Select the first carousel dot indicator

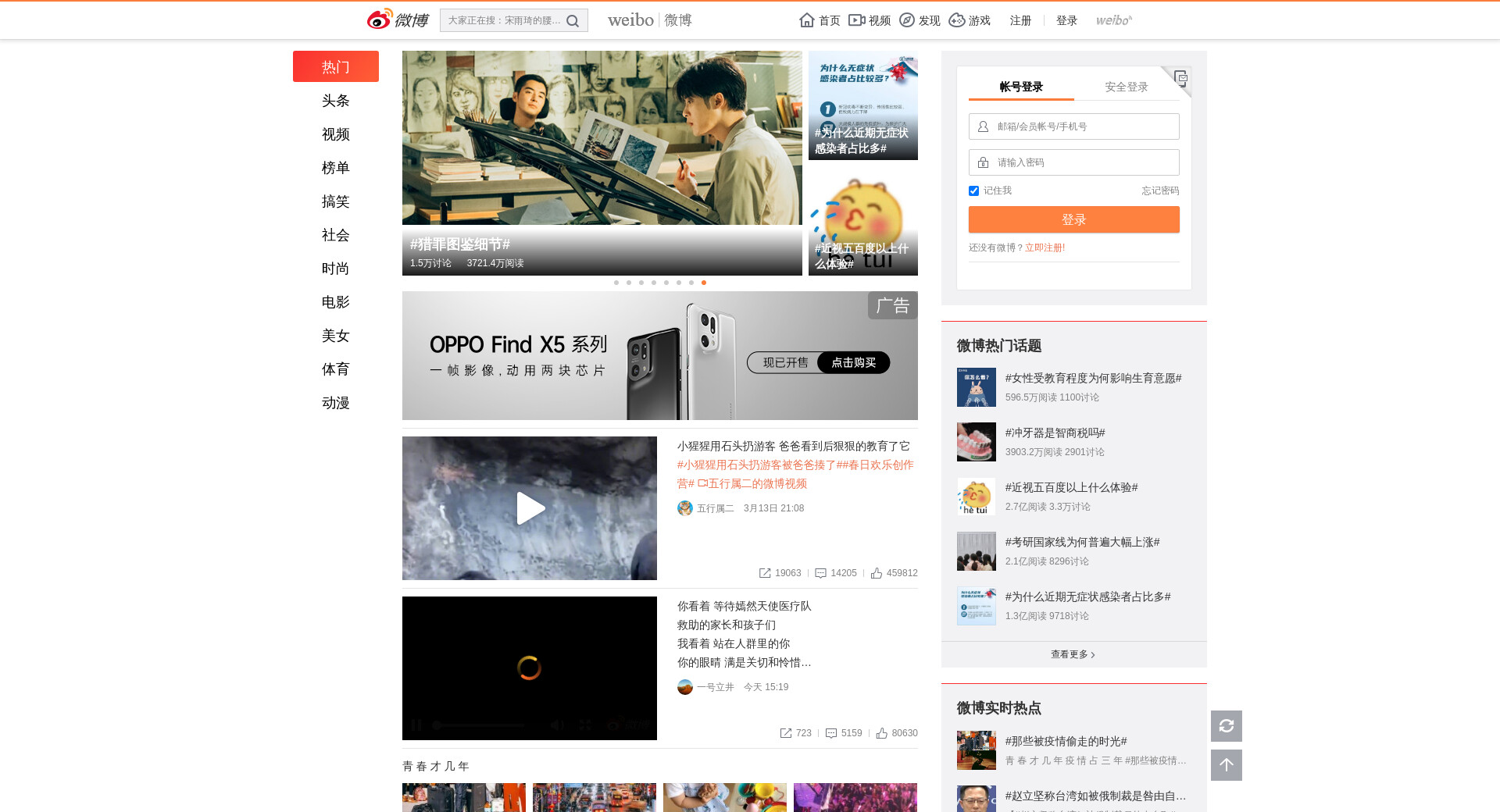(616, 283)
